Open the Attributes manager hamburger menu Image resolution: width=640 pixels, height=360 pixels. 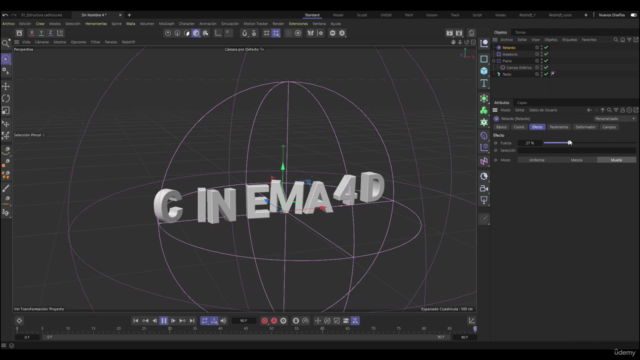tap(495, 110)
